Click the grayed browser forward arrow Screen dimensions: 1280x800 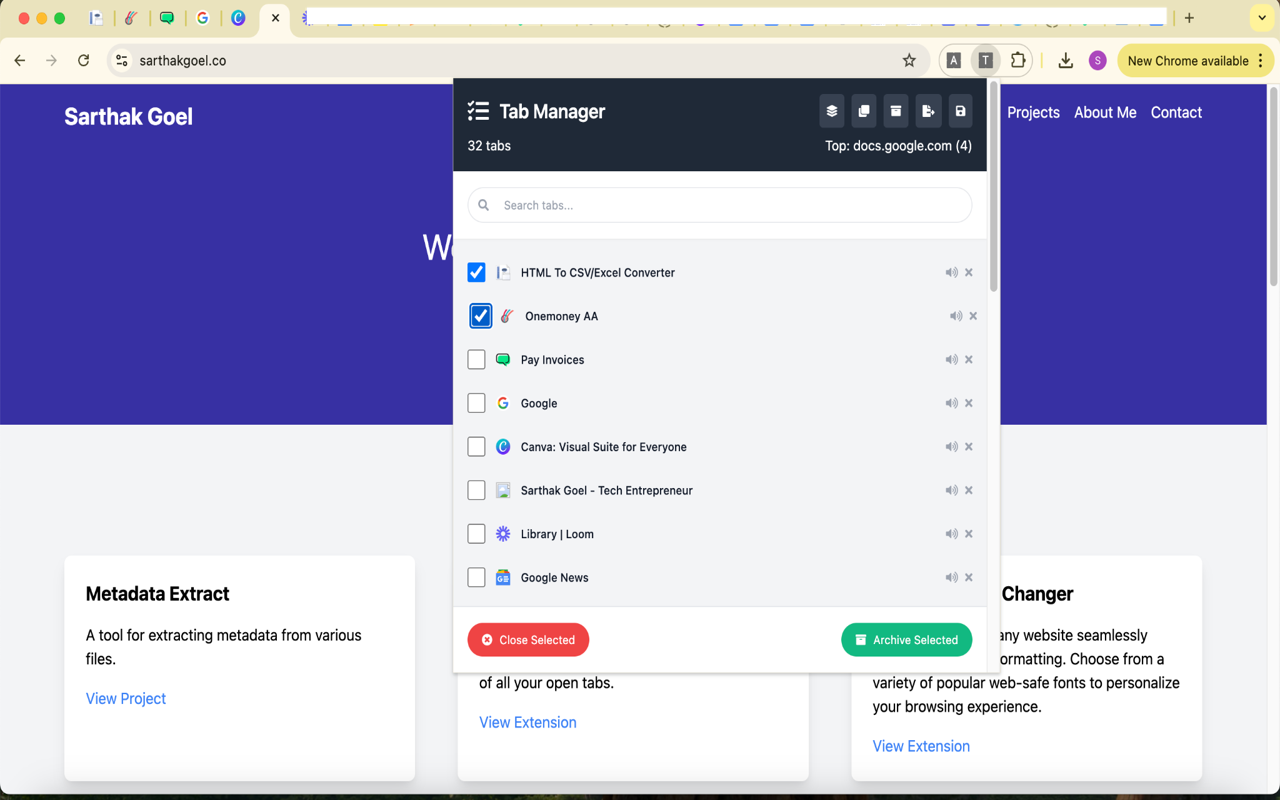pyautogui.click(x=52, y=61)
